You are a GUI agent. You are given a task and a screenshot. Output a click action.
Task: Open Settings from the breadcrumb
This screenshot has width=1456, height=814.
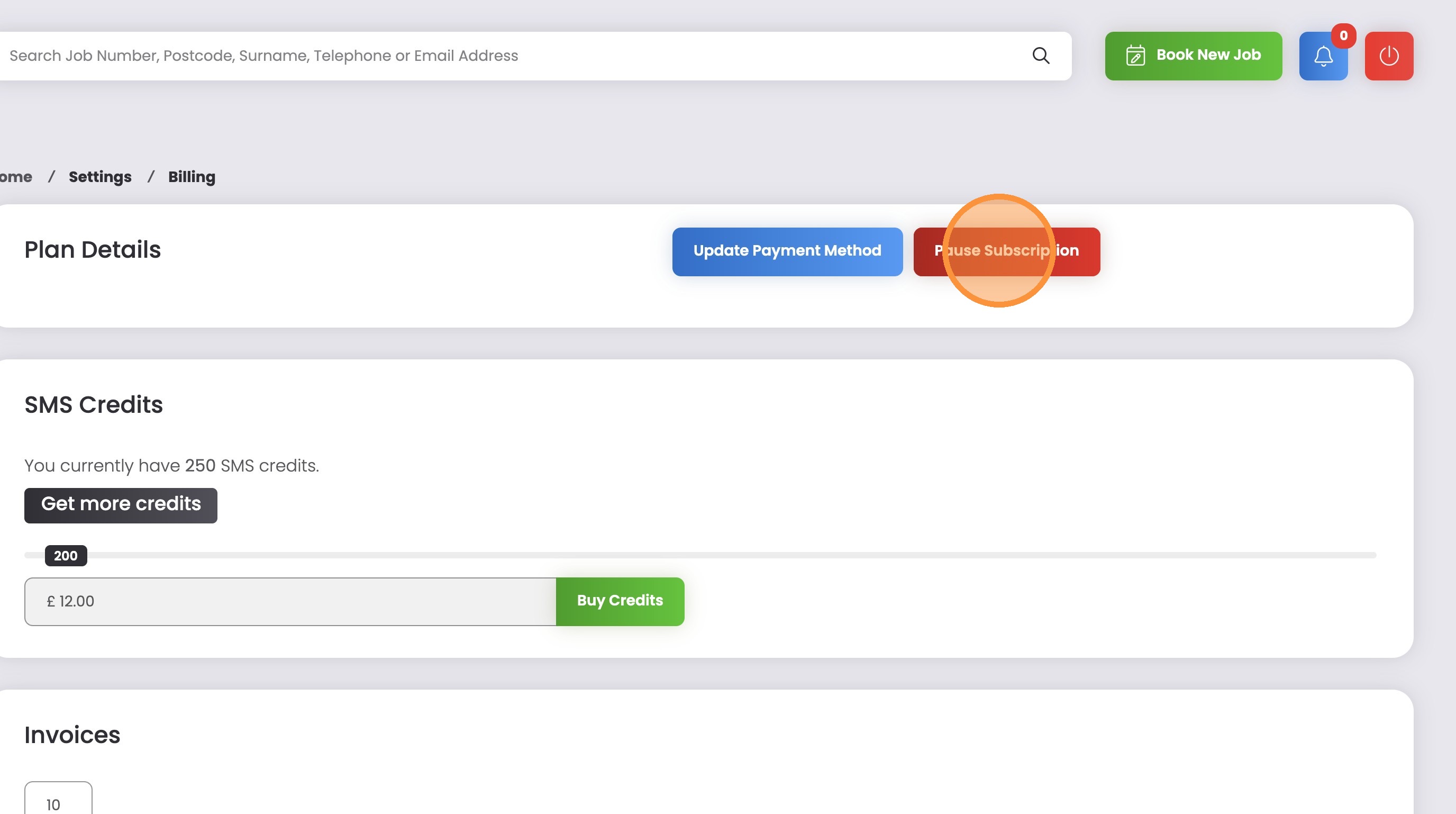click(100, 177)
